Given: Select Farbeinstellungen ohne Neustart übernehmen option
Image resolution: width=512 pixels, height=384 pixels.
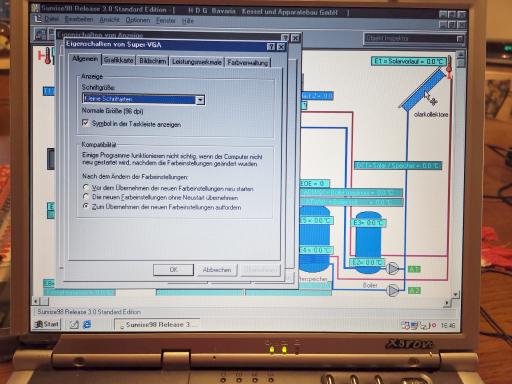Looking at the screenshot, I should pyautogui.click(x=86, y=197).
